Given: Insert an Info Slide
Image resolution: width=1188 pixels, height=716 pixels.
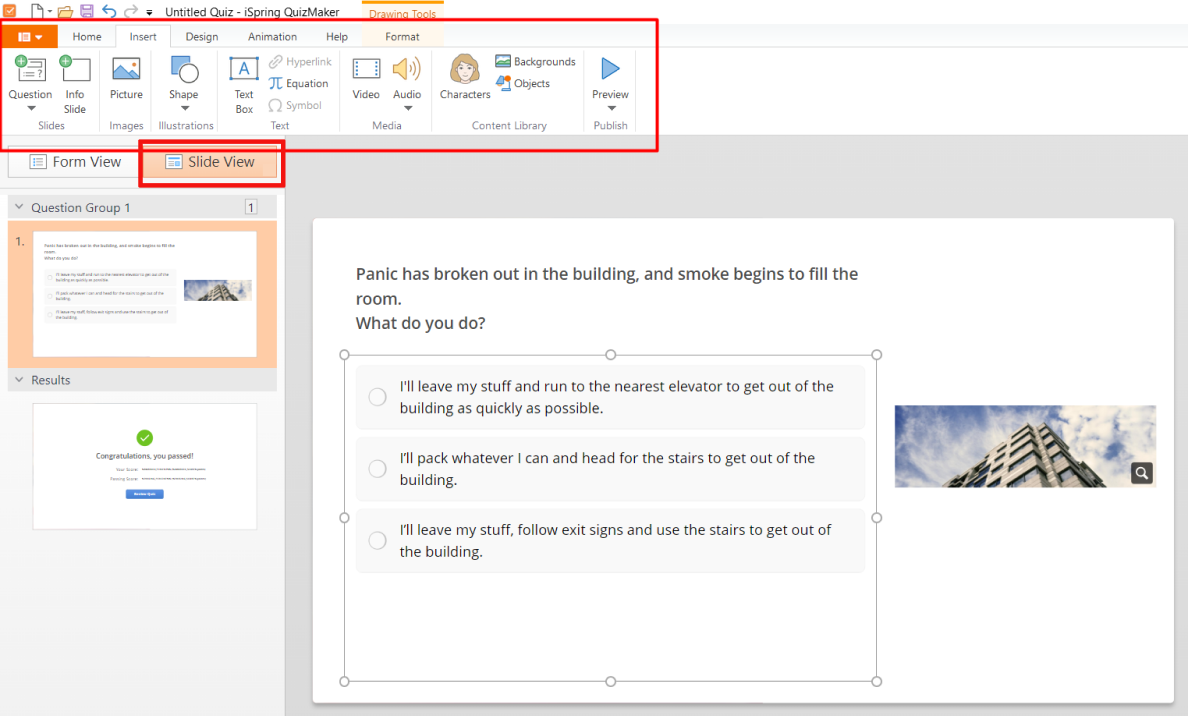Looking at the screenshot, I should point(74,85).
